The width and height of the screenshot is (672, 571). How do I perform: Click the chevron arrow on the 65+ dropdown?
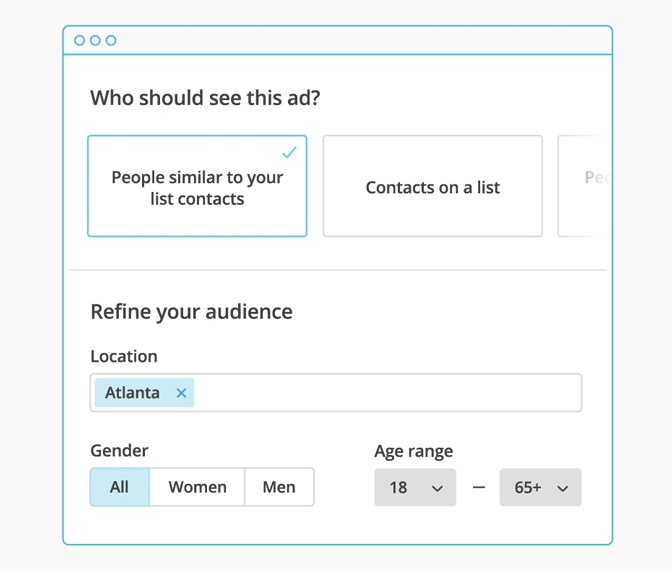[x=563, y=489]
